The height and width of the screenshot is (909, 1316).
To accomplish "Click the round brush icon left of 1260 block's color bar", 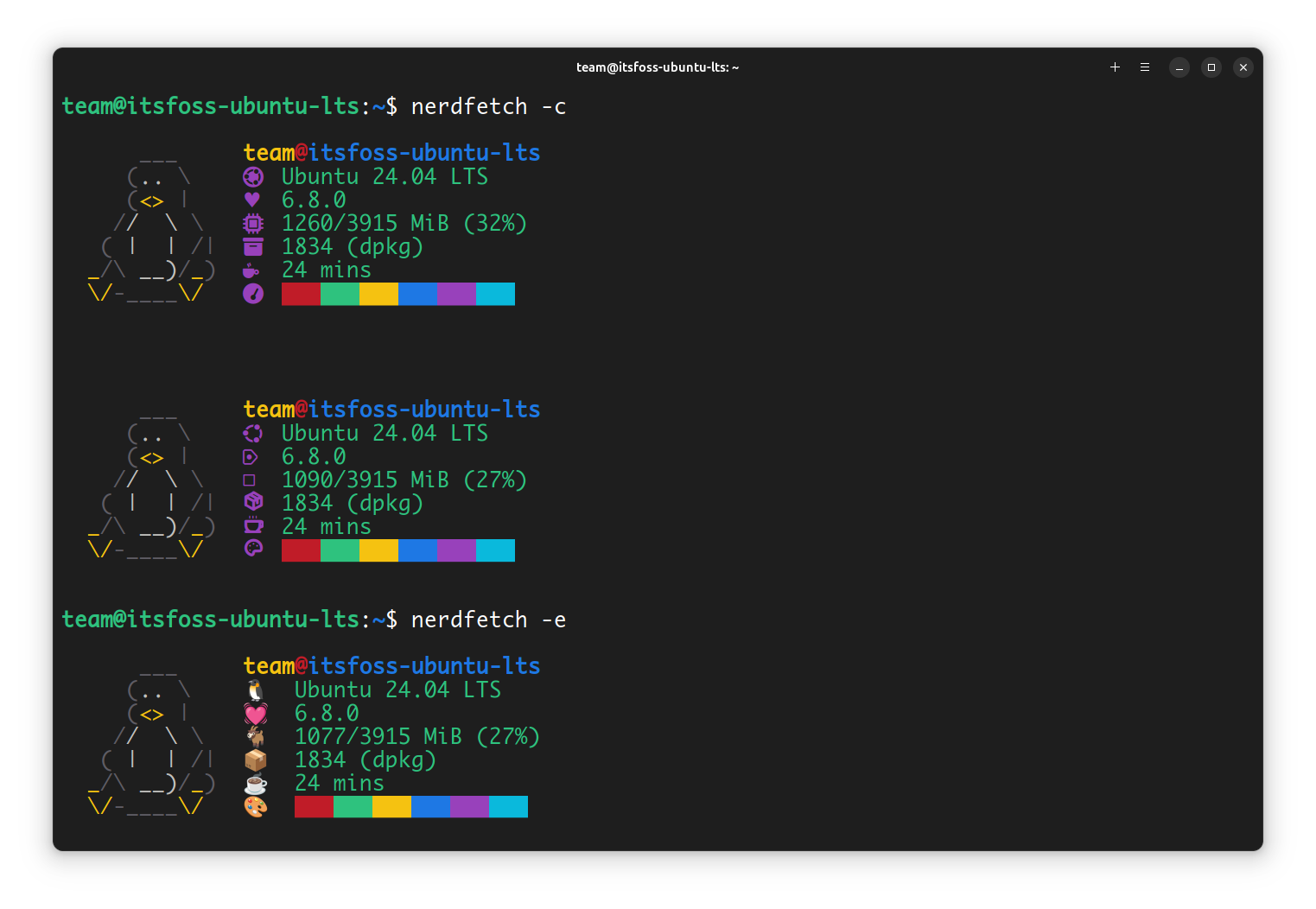I will coord(253,294).
